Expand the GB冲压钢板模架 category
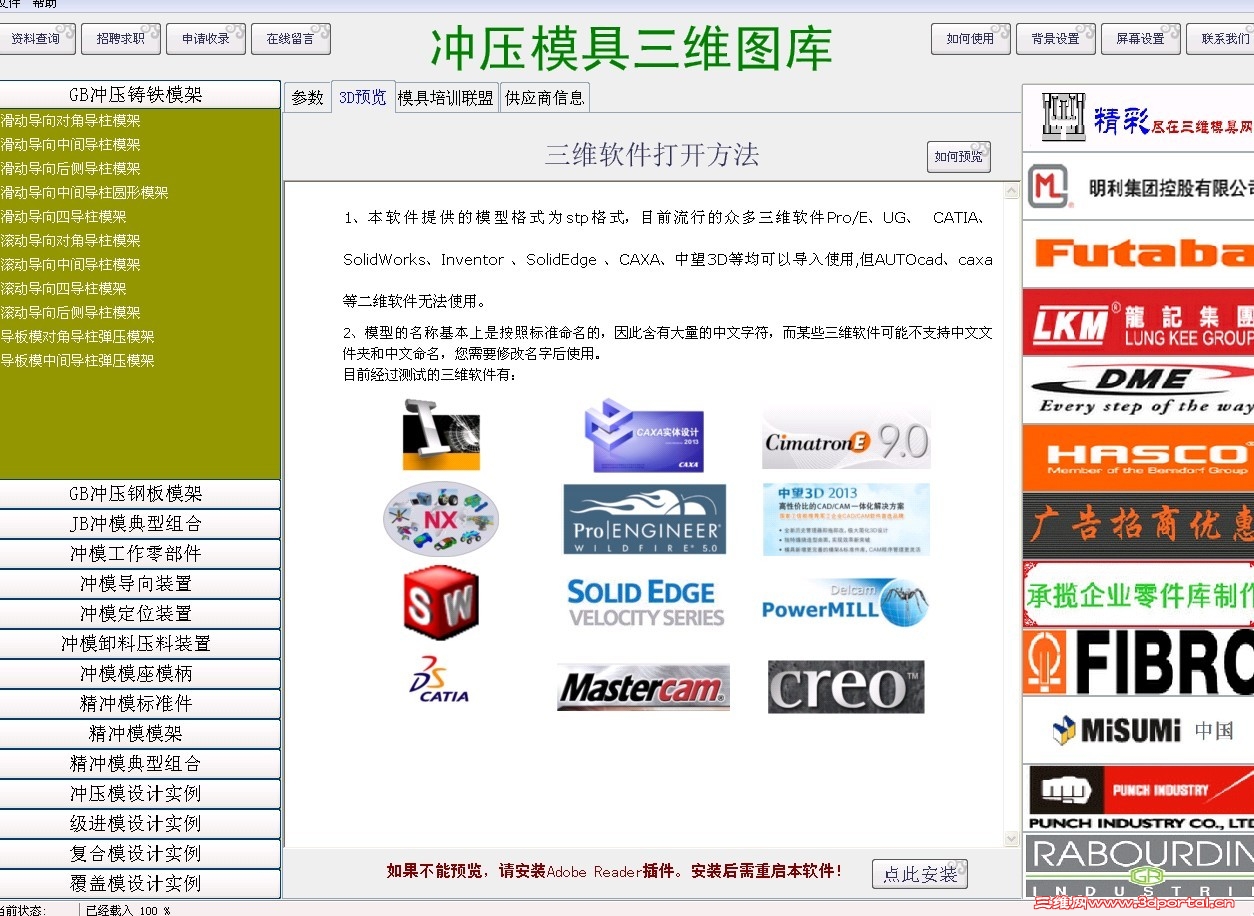 [x=138, y=494]
